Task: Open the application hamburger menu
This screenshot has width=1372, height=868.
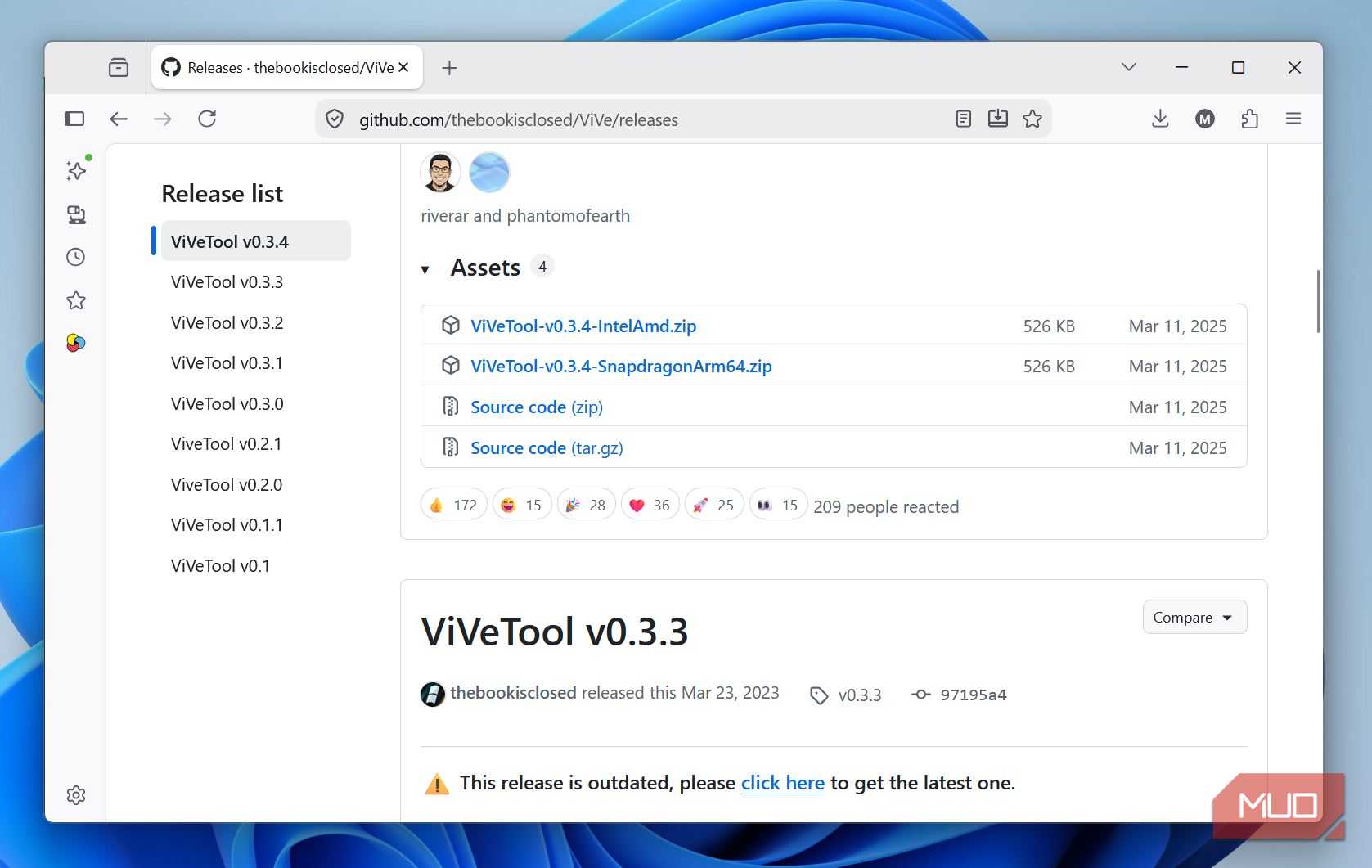Action: click(1293, 119)
